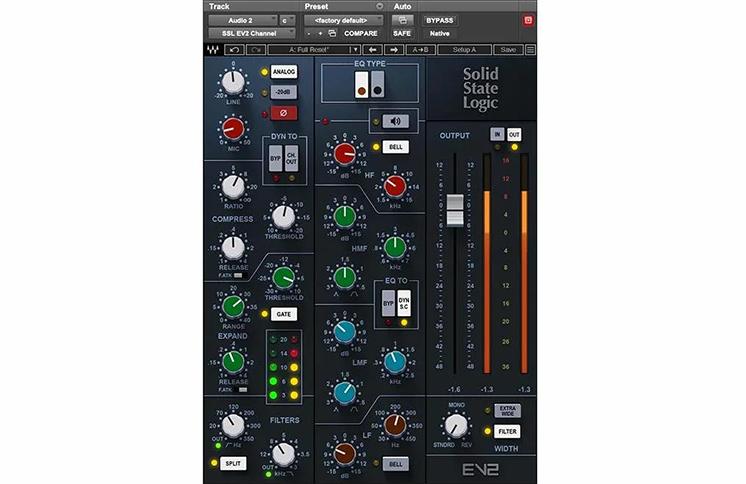Open the Audio 2 track selector dropdown
The height and width of the screenshot is (484, 746).
click(243, 20)
